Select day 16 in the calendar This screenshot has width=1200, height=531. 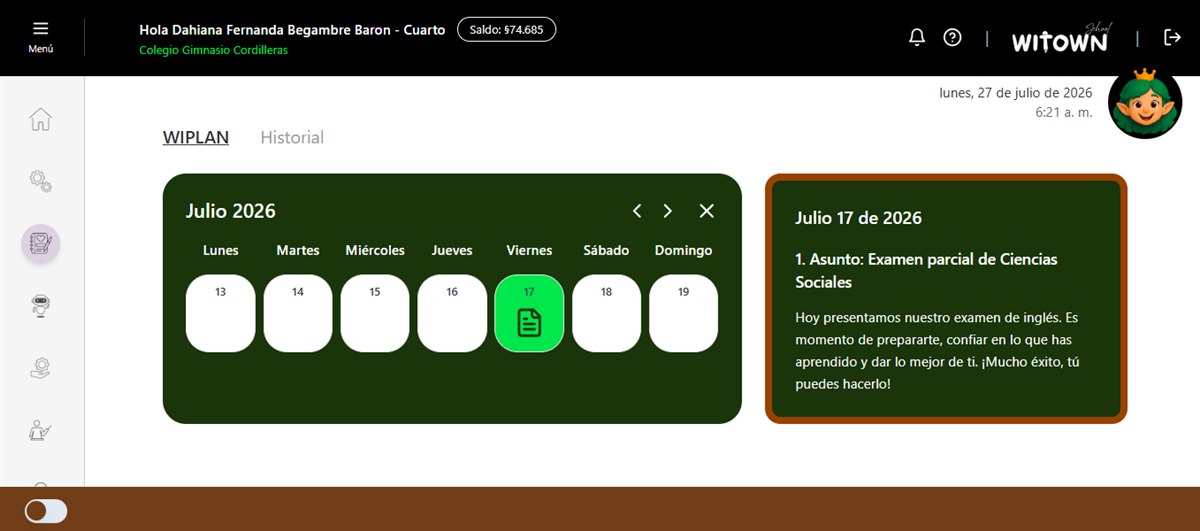(452, 313)
